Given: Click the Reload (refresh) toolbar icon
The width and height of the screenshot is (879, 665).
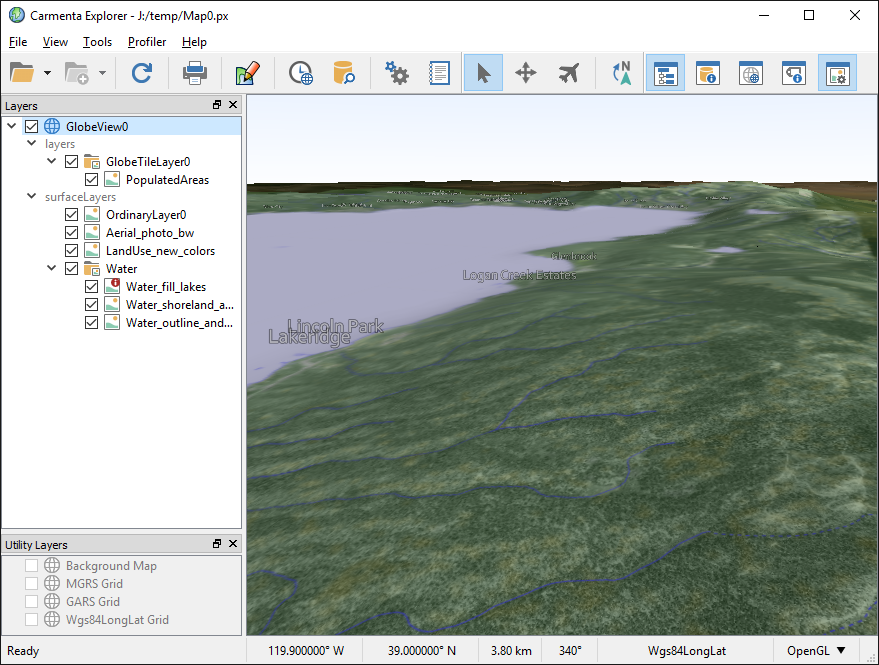Looking at the screenshot, I should (x=142, y=73).
